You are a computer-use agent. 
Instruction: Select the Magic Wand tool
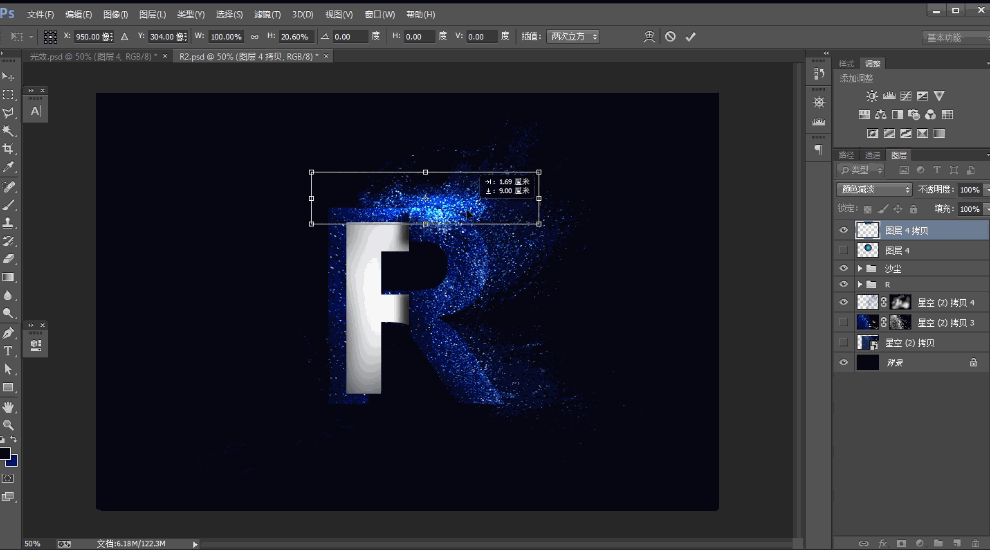coord(8,131)
